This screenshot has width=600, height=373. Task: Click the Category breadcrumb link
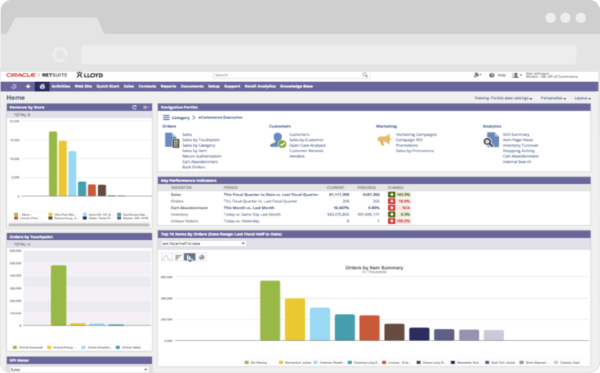[x=181, y=118]
